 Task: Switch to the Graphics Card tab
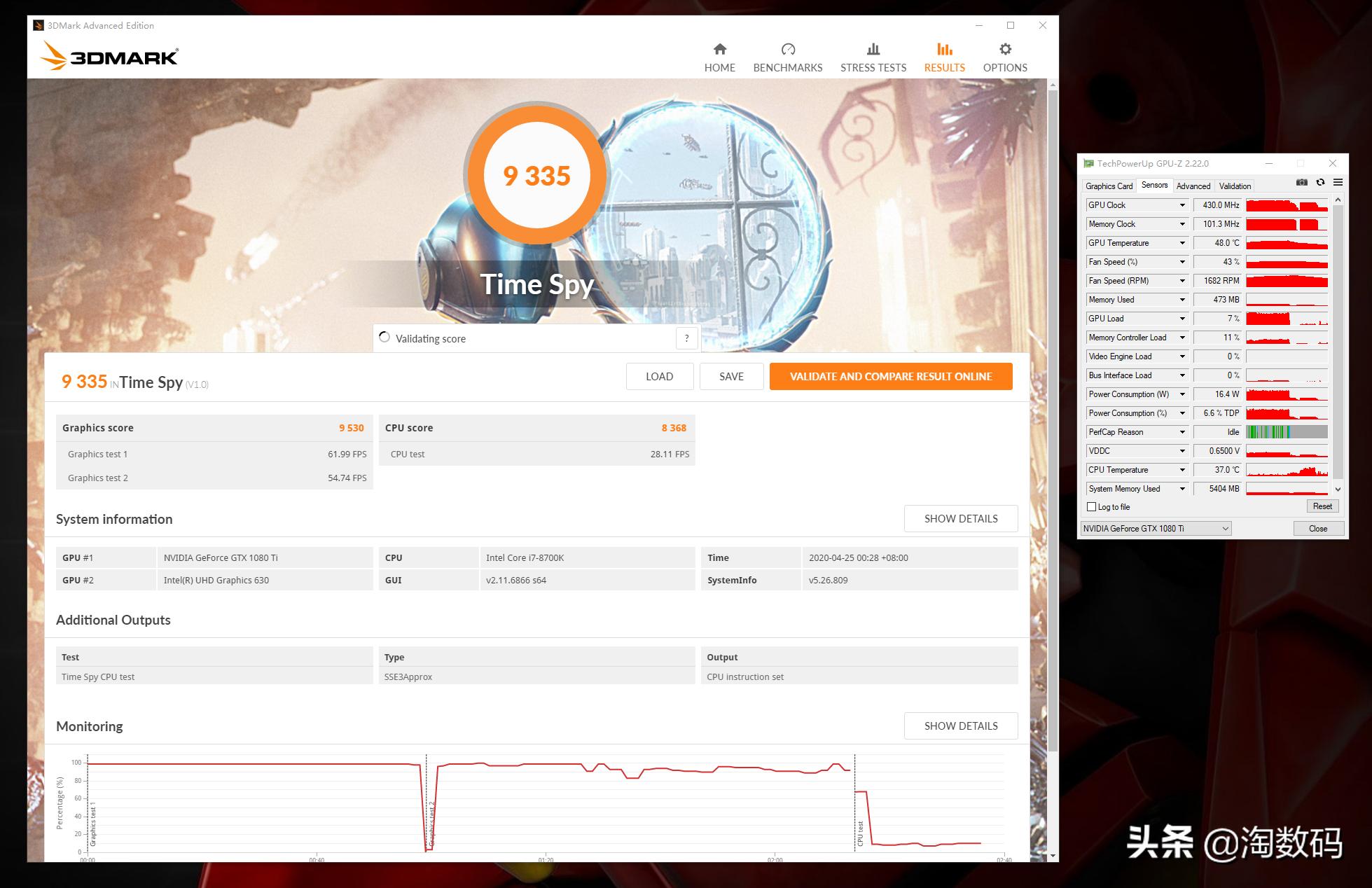[x=1109, y=186]
